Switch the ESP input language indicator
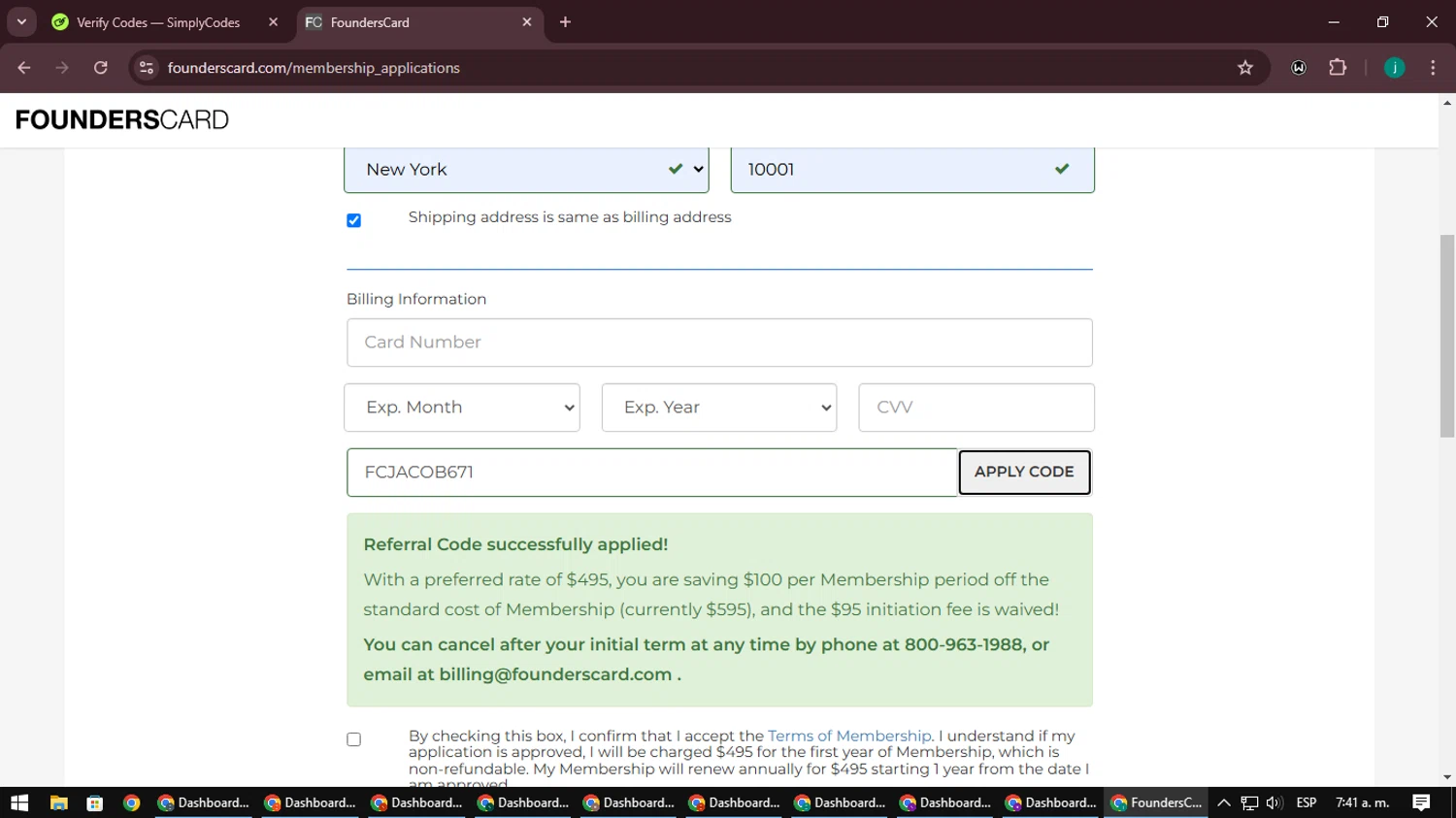 click(x=1307, y=802)
